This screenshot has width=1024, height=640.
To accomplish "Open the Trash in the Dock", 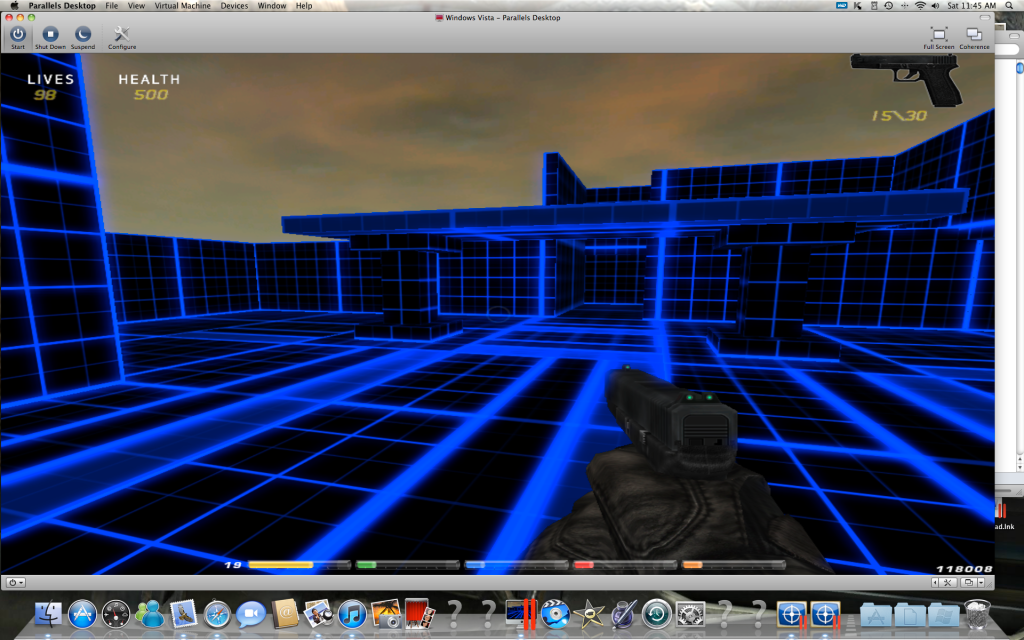I will (978, 614).
